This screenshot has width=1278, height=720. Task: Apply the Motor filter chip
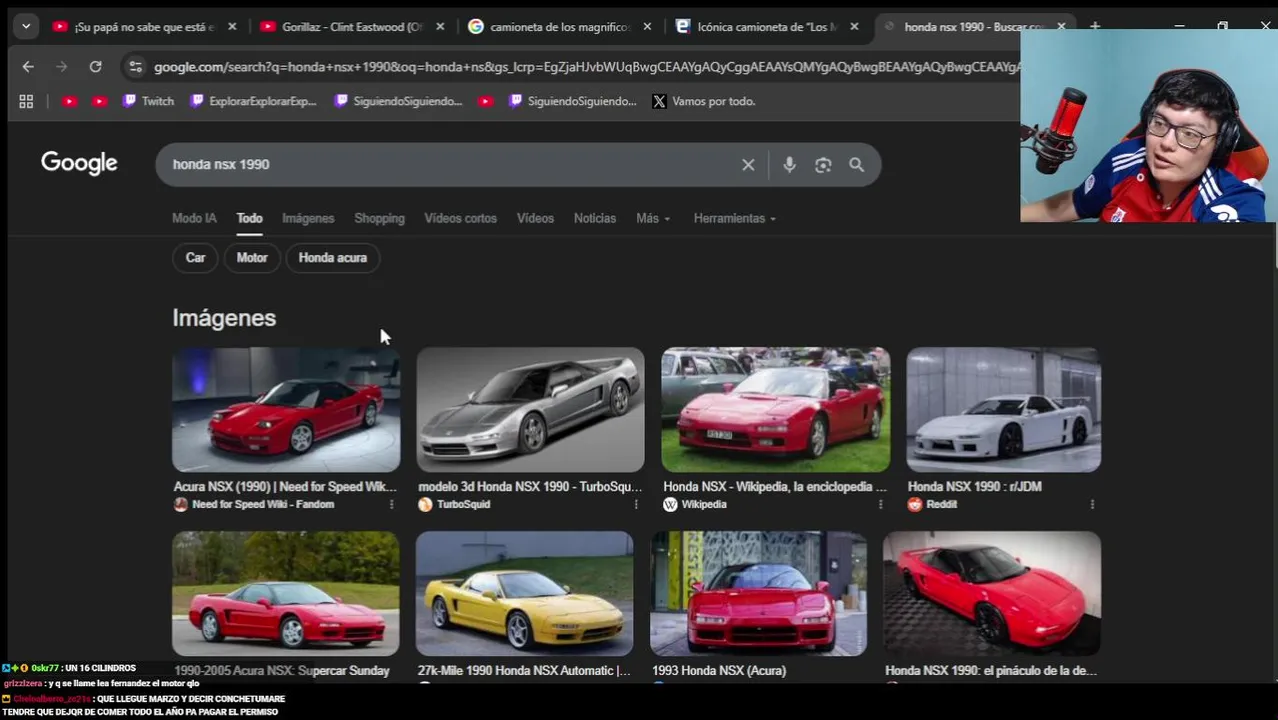pos(252,258)
